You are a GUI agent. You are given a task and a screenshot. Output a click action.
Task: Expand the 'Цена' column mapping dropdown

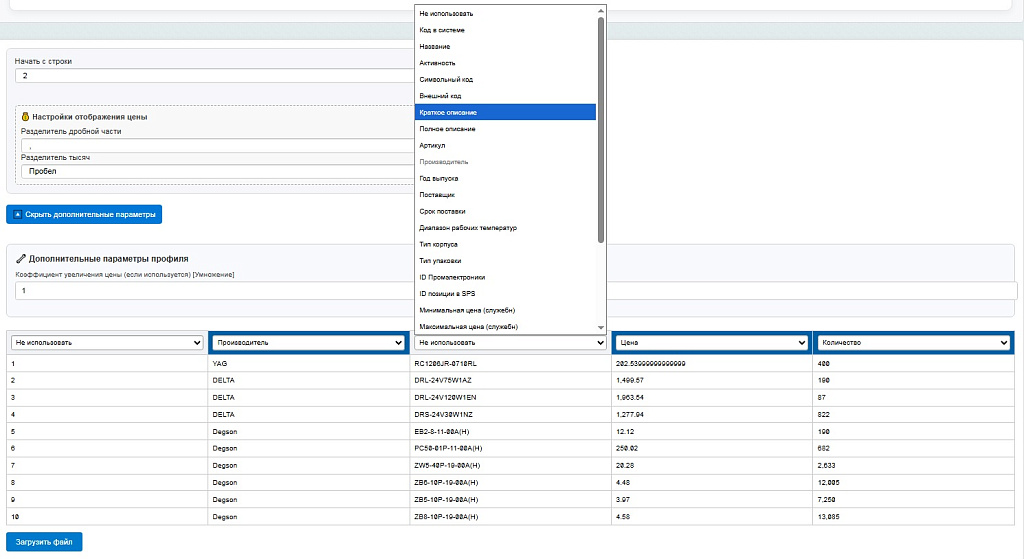tap(711, 343)
